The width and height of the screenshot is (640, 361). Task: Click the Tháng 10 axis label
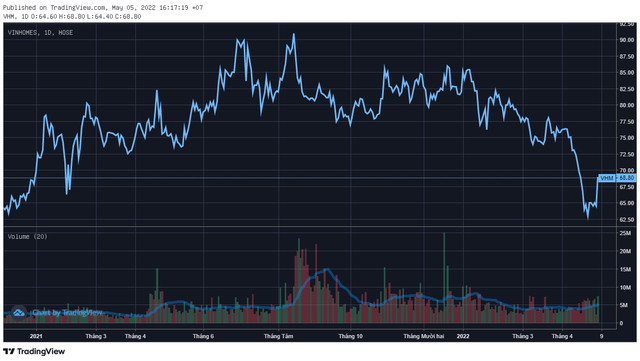[350, 336]
